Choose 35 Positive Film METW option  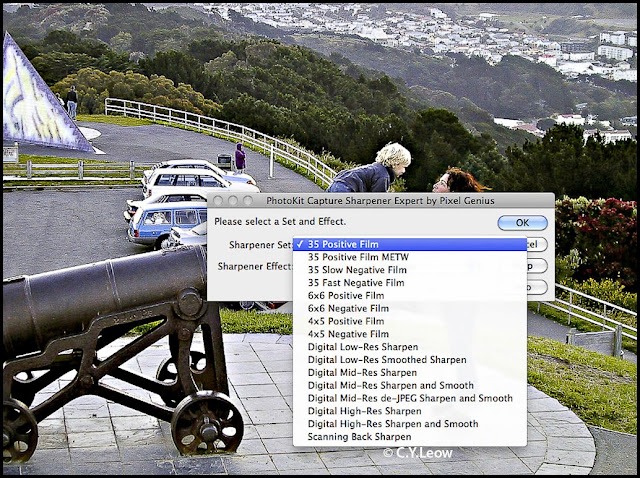(410, 257)
